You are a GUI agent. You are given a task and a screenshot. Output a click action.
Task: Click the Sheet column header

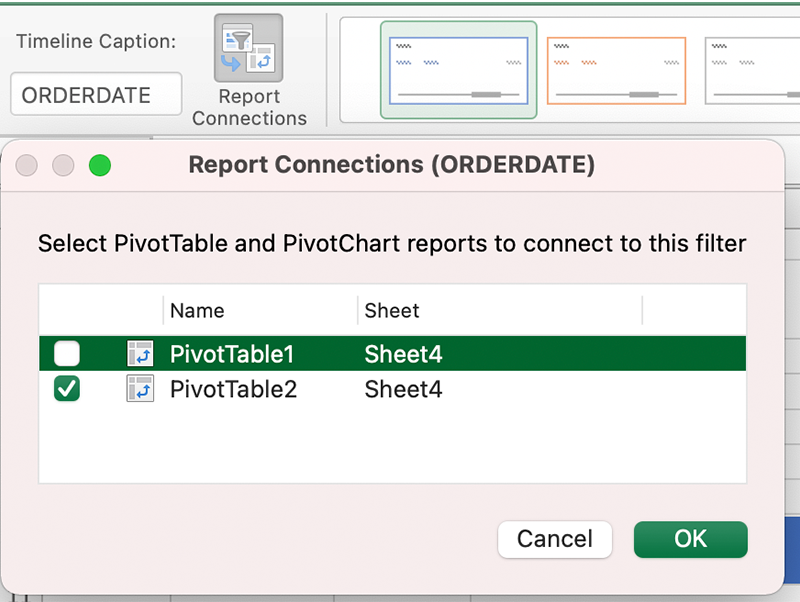tap(392, 311)
